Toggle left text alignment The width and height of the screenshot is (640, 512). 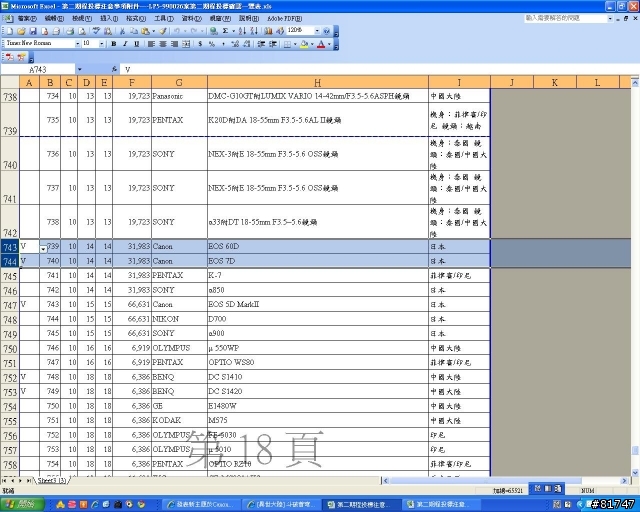(151, 44)
